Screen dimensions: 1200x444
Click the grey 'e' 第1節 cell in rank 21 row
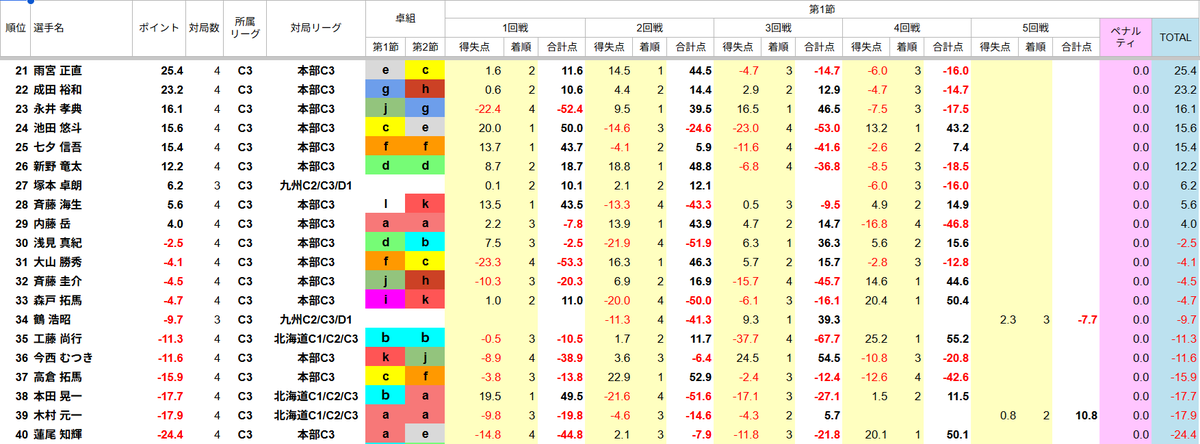pos(385,71)
